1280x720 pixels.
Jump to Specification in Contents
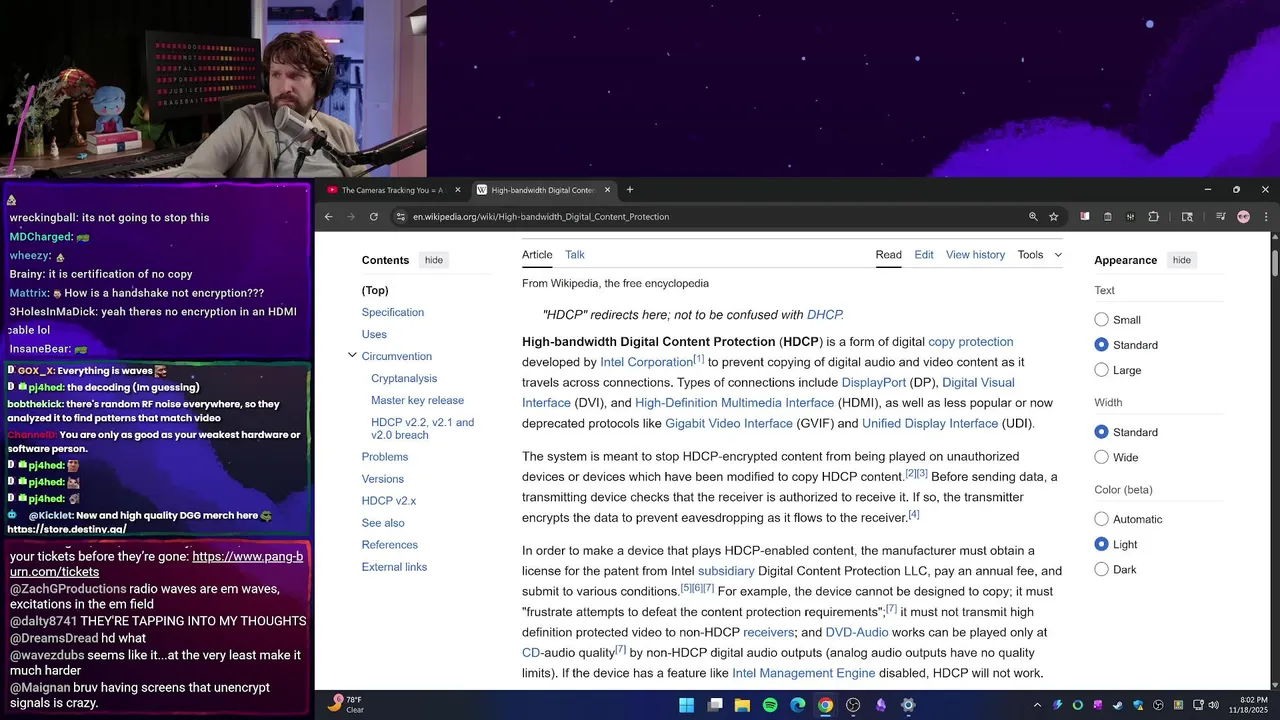click(x=393, y=312)
